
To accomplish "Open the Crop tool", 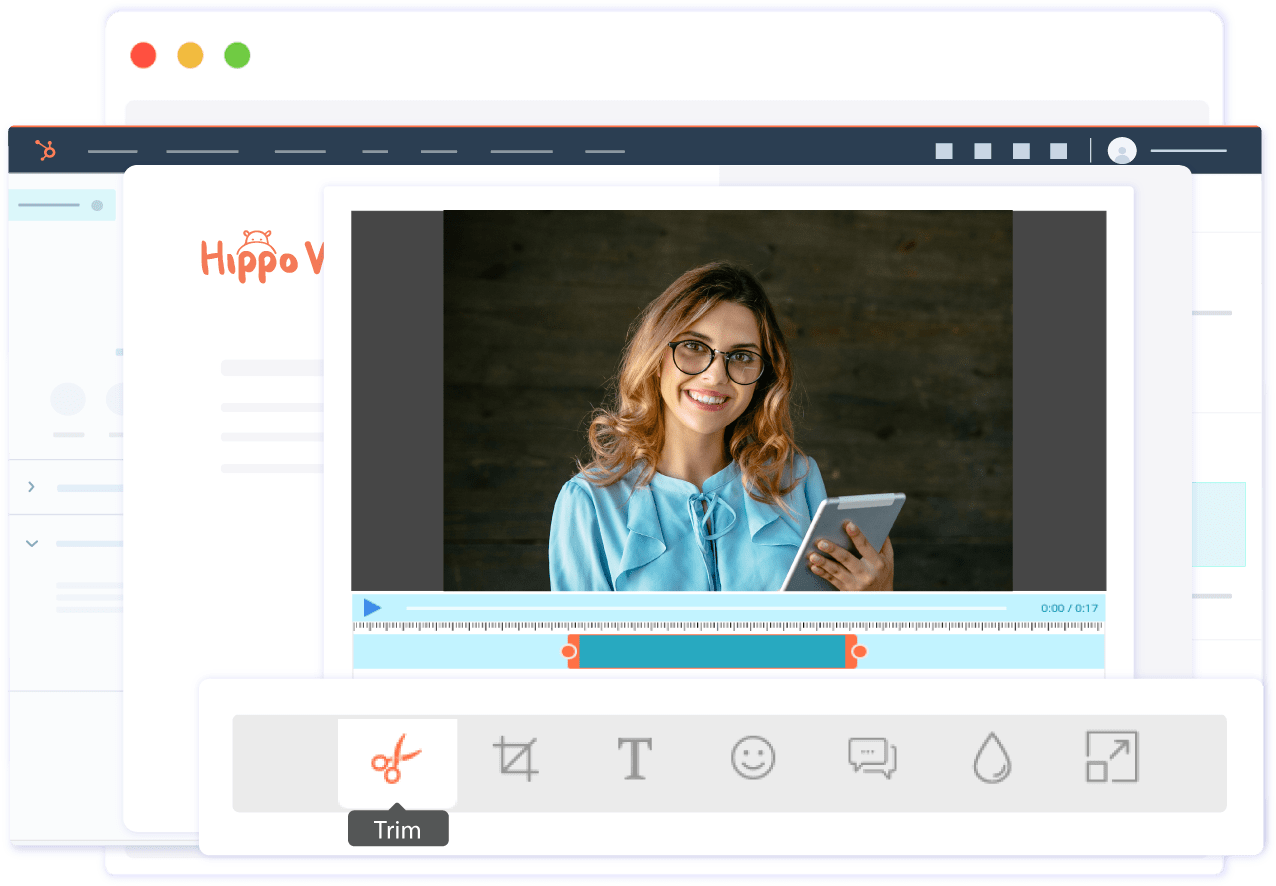I will coord(516,758).
